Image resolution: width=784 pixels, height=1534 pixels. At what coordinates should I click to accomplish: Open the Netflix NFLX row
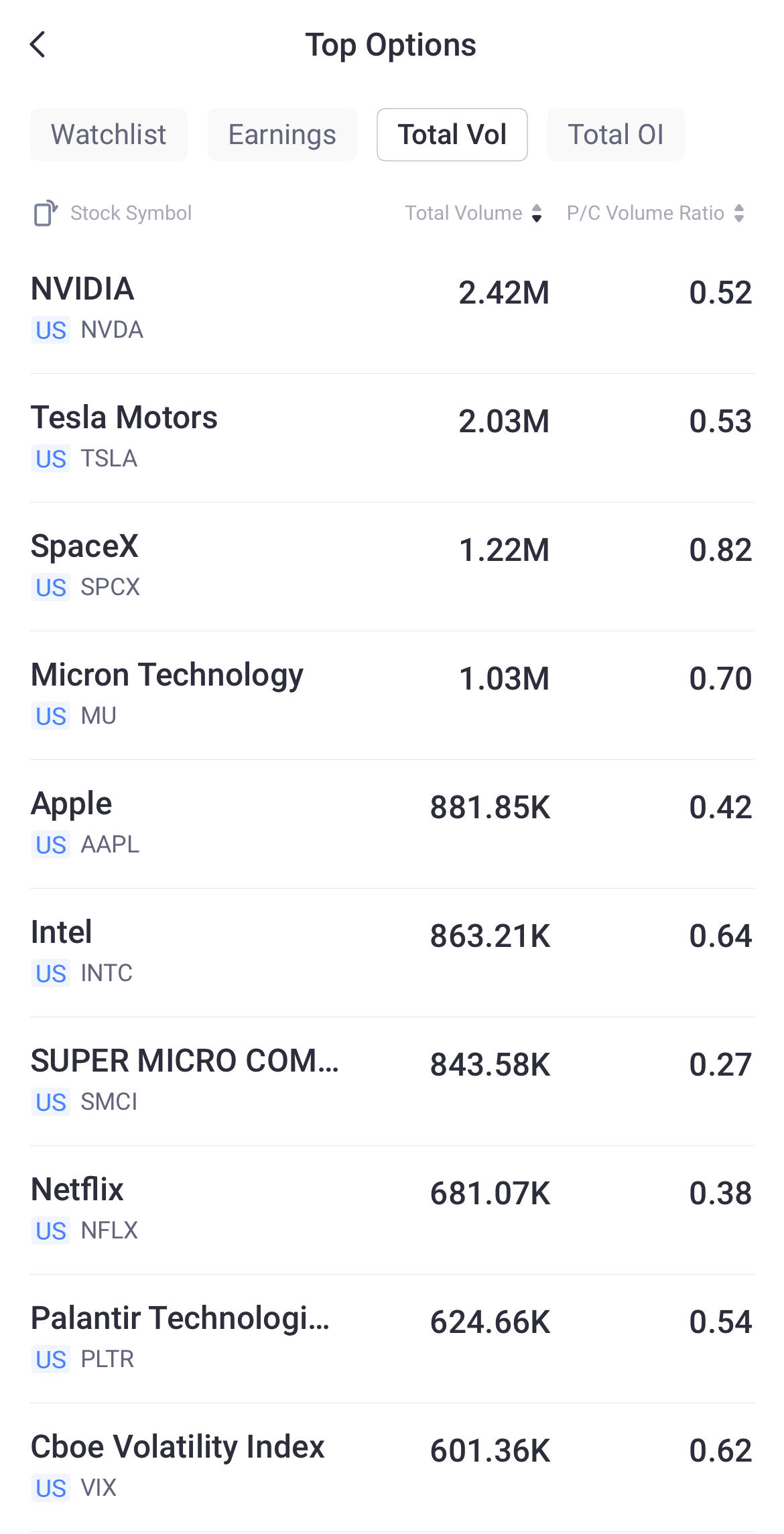pos(392,1210)
